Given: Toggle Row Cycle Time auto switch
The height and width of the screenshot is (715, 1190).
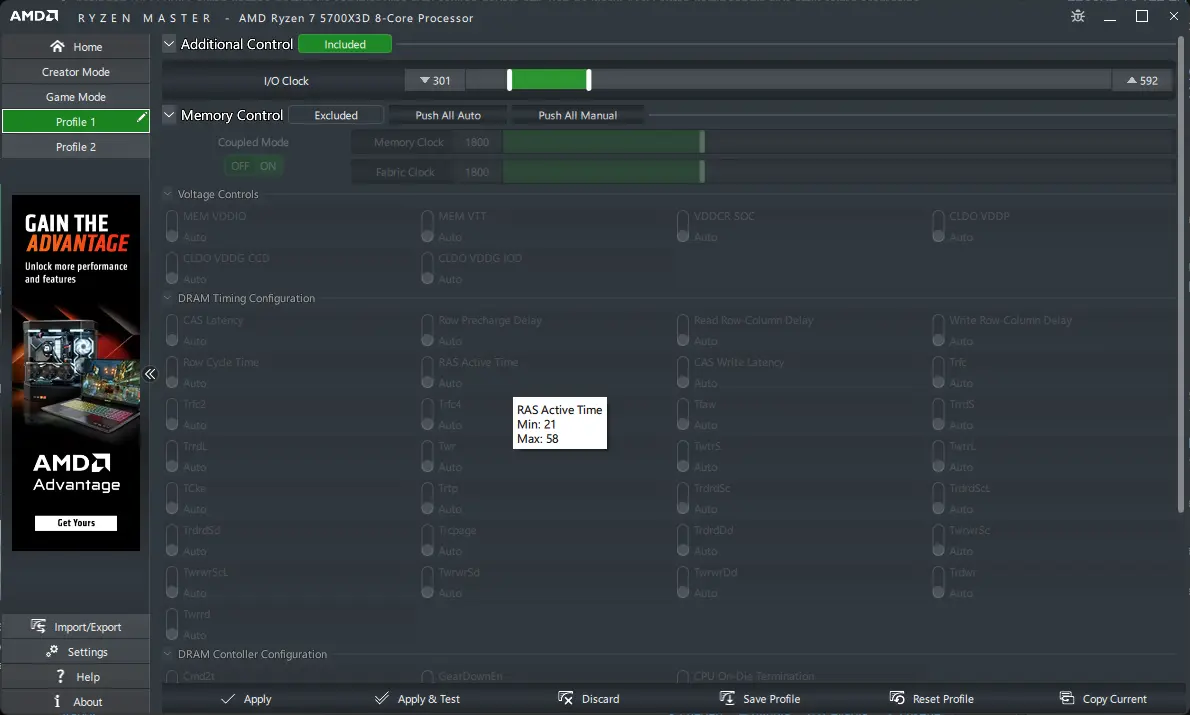Looking at the screenshot, I should [x=172, y=373].
